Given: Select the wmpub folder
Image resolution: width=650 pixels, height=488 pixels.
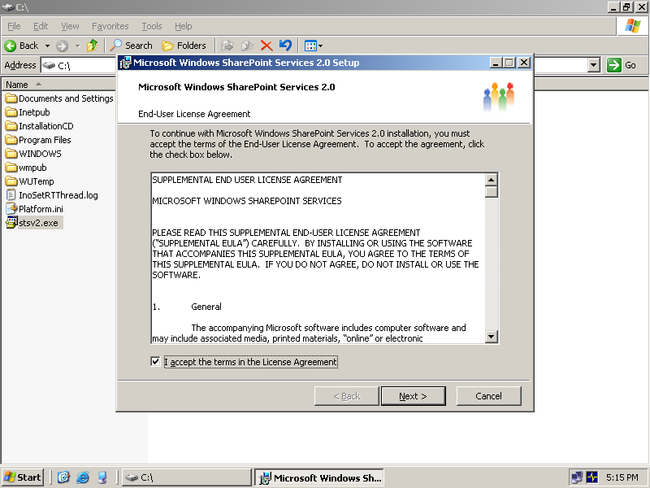Looking at the screenshot, I should pyautogui.click(x=26, y=168).
